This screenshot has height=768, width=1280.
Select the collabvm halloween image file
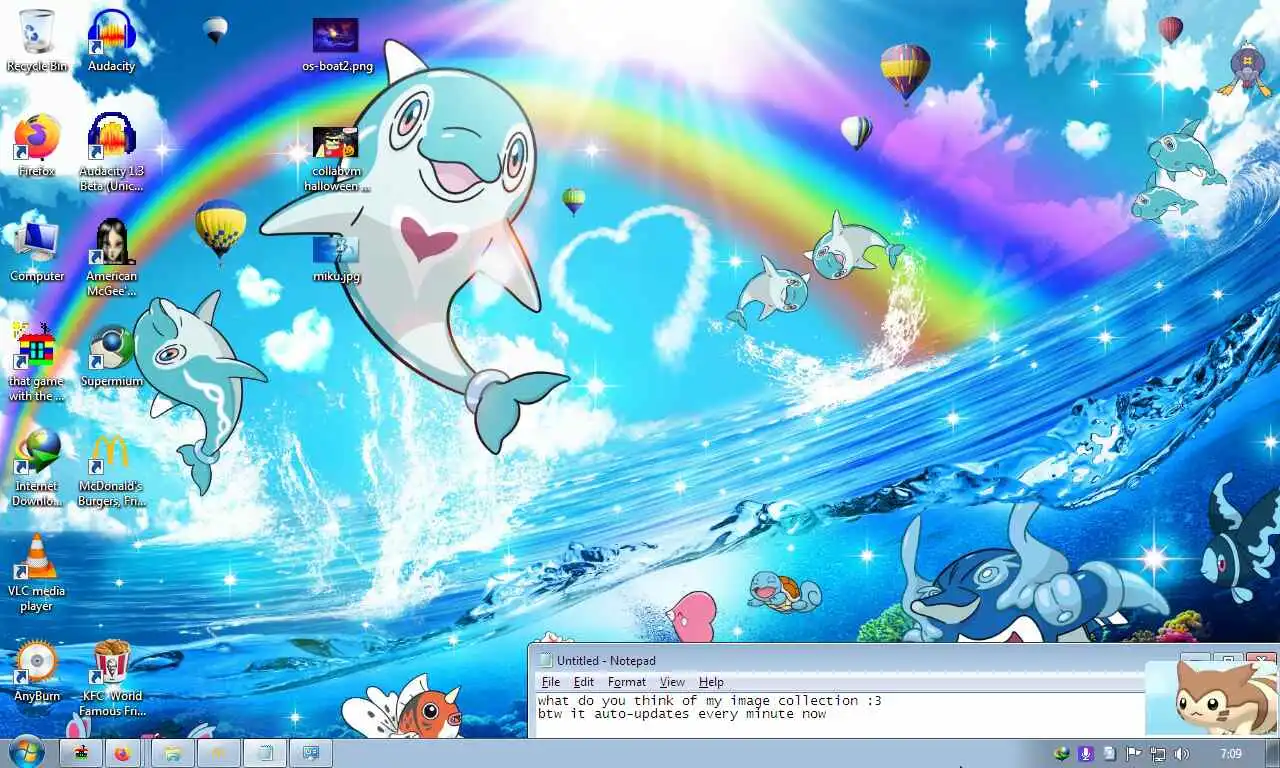(x=336, y=158)
